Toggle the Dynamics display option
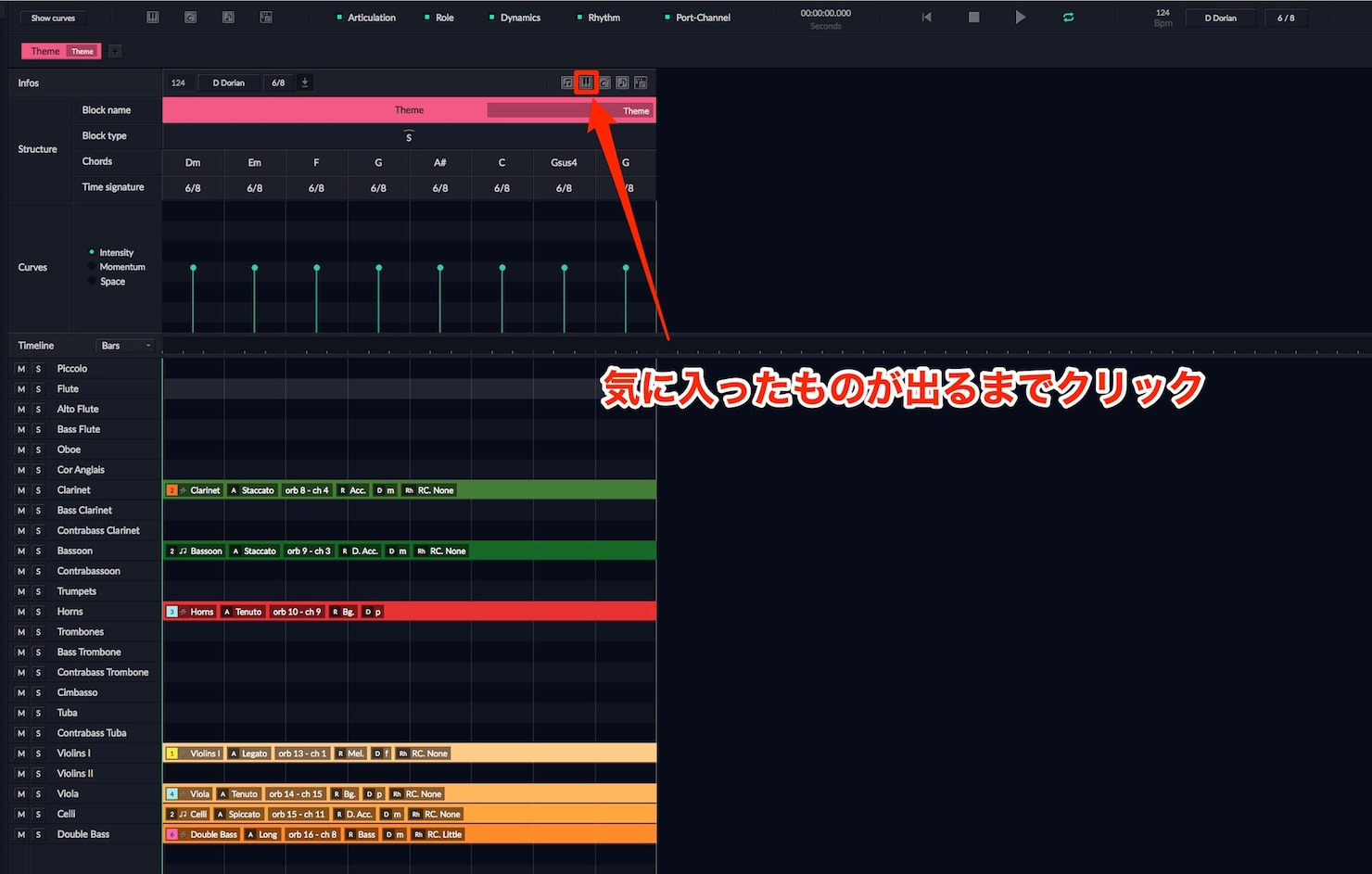Viewport: 1372px width, 874px height. pyautogui.click(x=514, y=18)
